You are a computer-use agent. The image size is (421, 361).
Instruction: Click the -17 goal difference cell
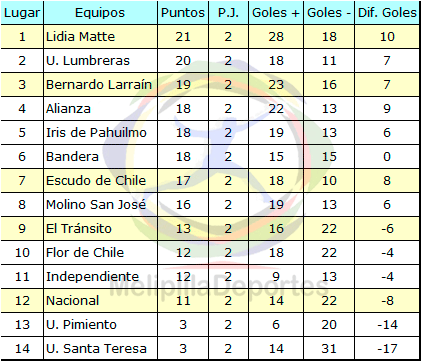387,348
